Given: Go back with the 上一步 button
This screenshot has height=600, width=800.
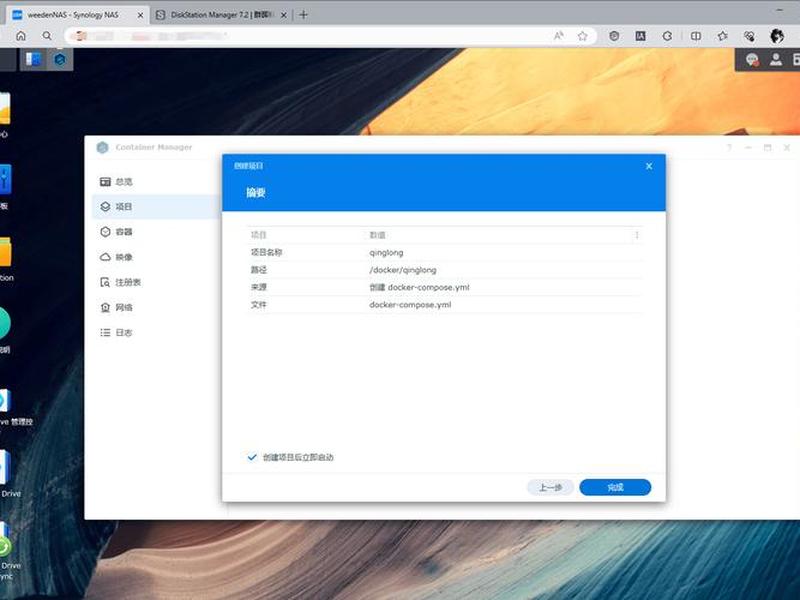Looking at the screenshot, I should [x=551, y=487].
